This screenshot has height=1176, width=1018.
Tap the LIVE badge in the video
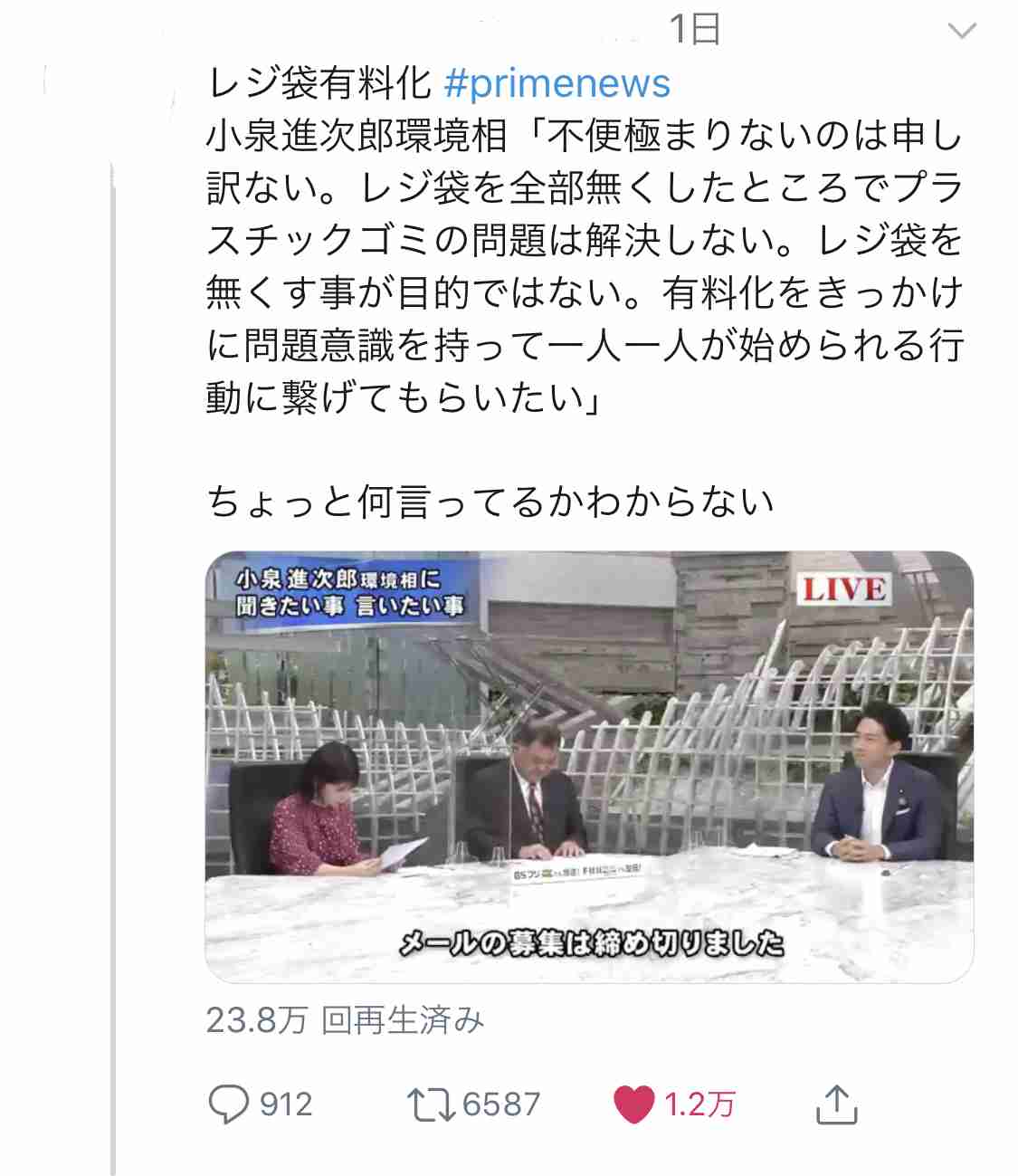pyautogui.click(x=842, y=589)
